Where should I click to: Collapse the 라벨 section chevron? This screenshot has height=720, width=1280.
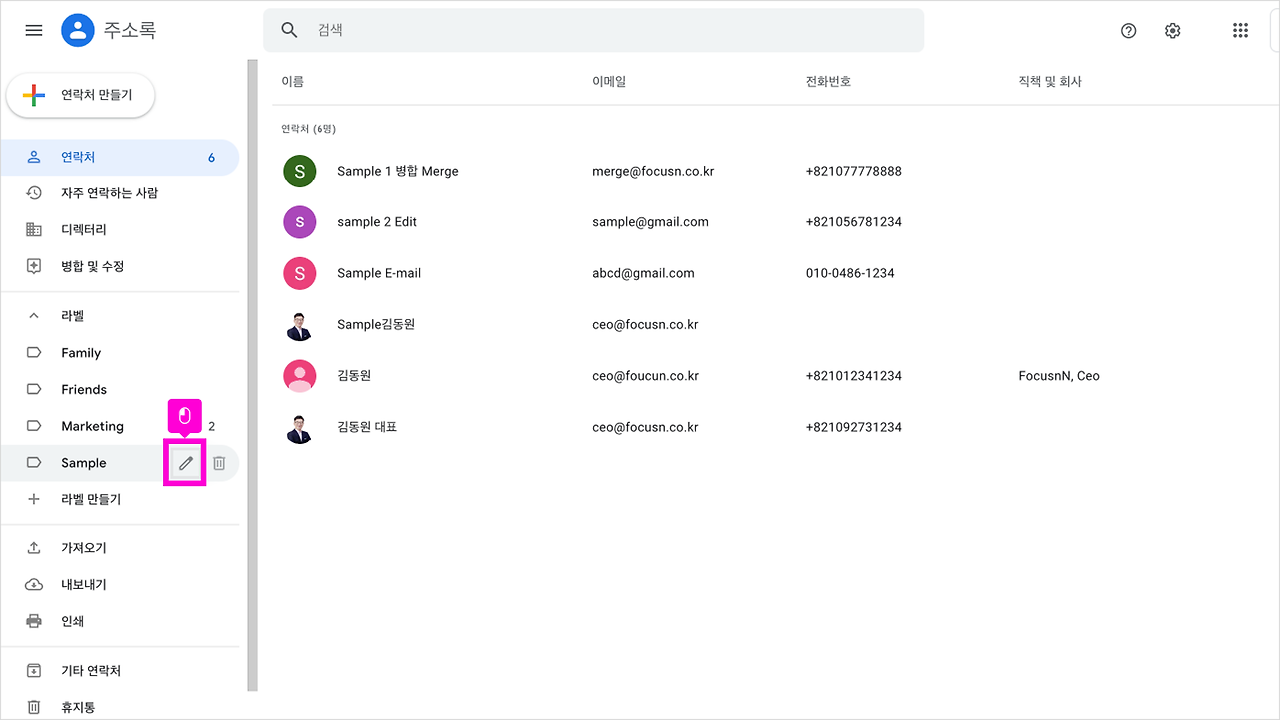(x=33, y=315)
